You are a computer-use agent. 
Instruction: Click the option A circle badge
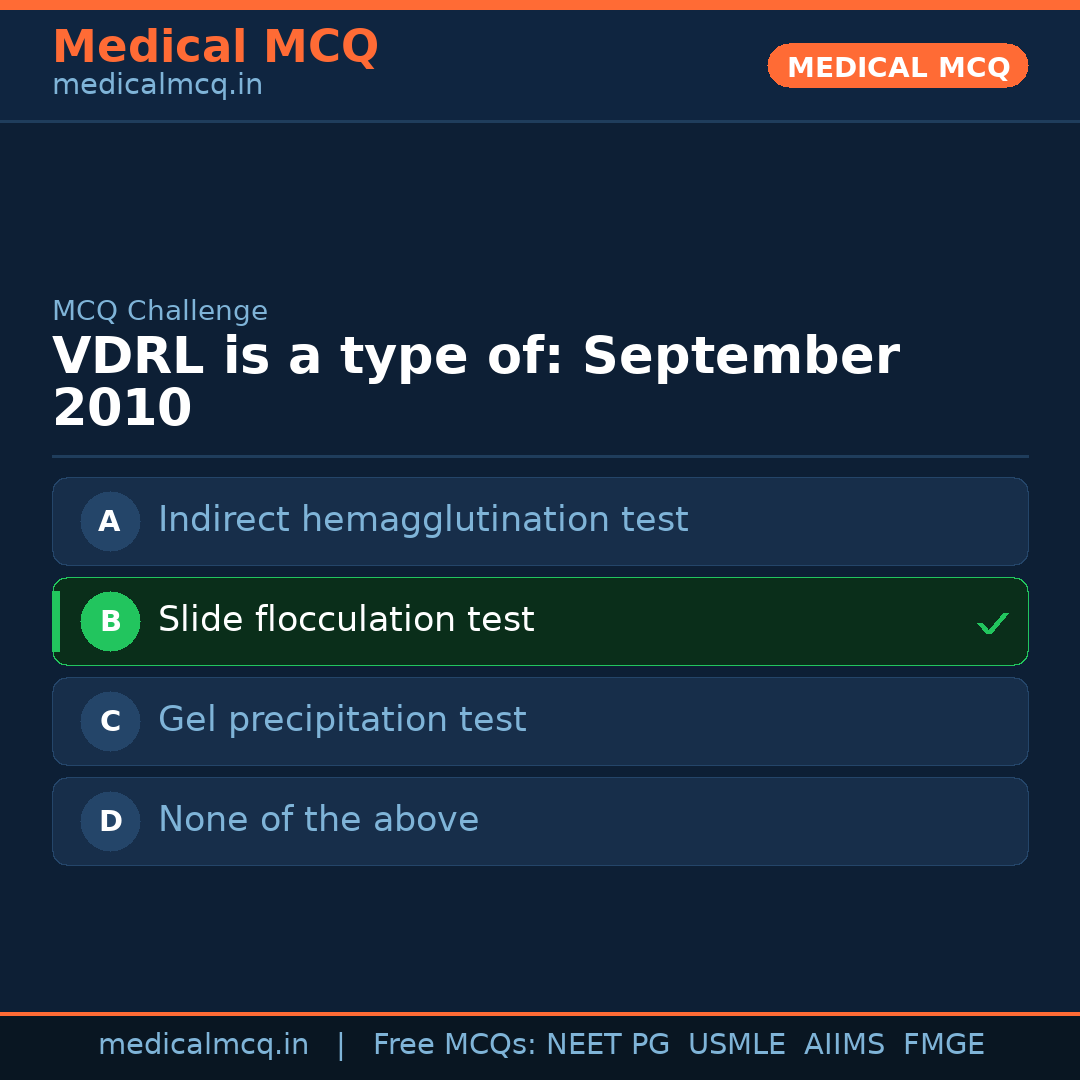110,521
